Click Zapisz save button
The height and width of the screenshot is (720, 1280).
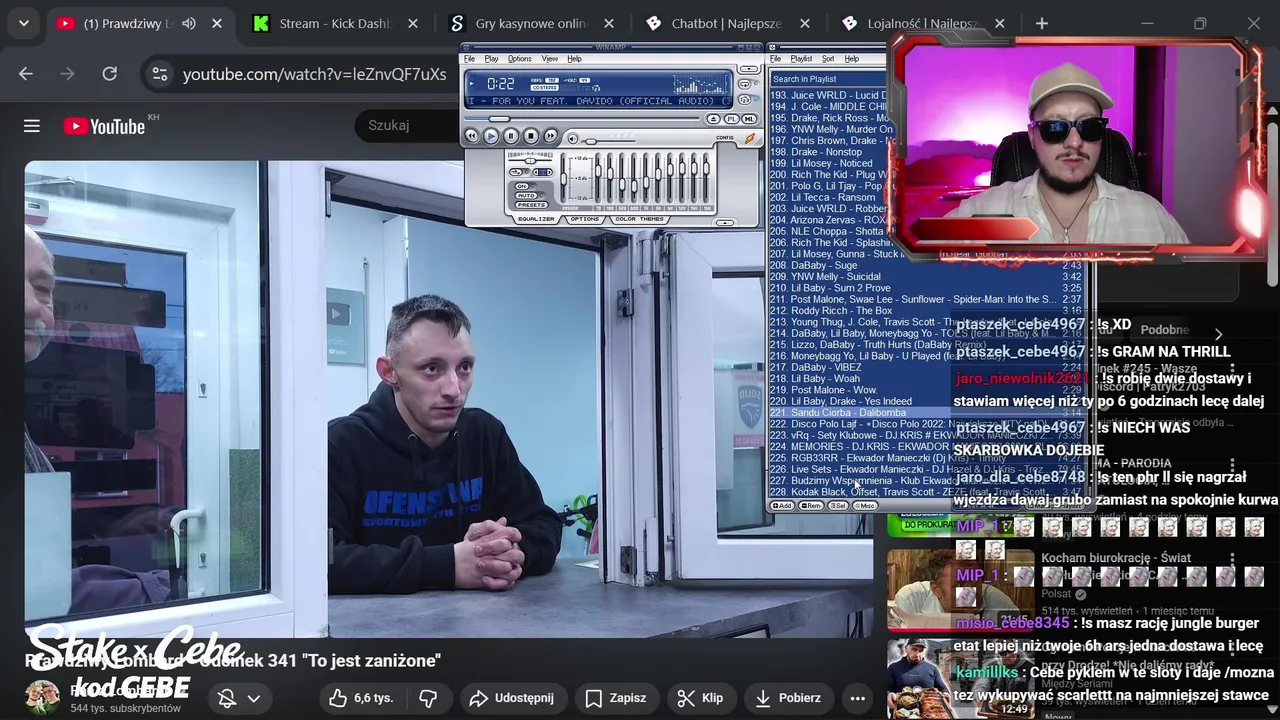[616, 698]
